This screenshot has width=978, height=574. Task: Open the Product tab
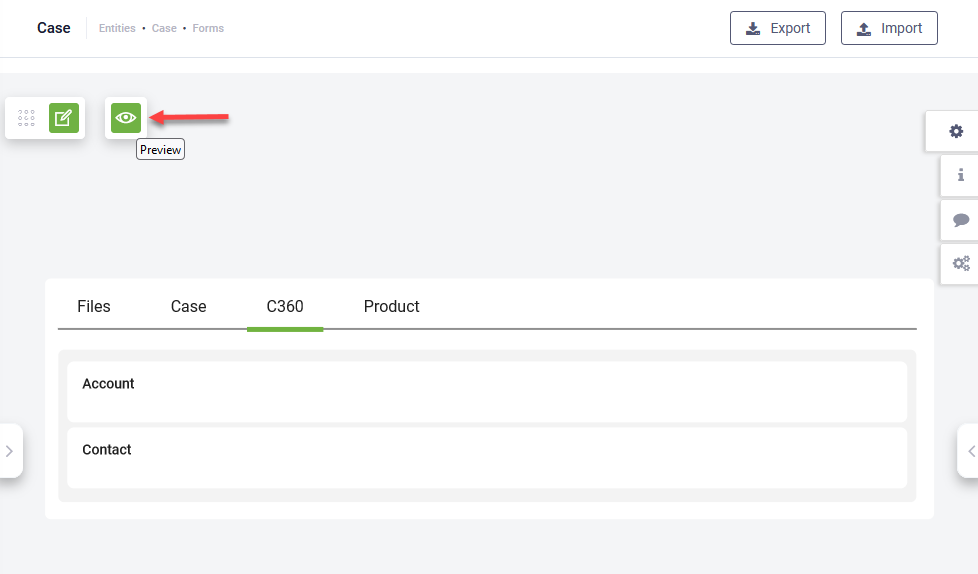tap(392, 307)
